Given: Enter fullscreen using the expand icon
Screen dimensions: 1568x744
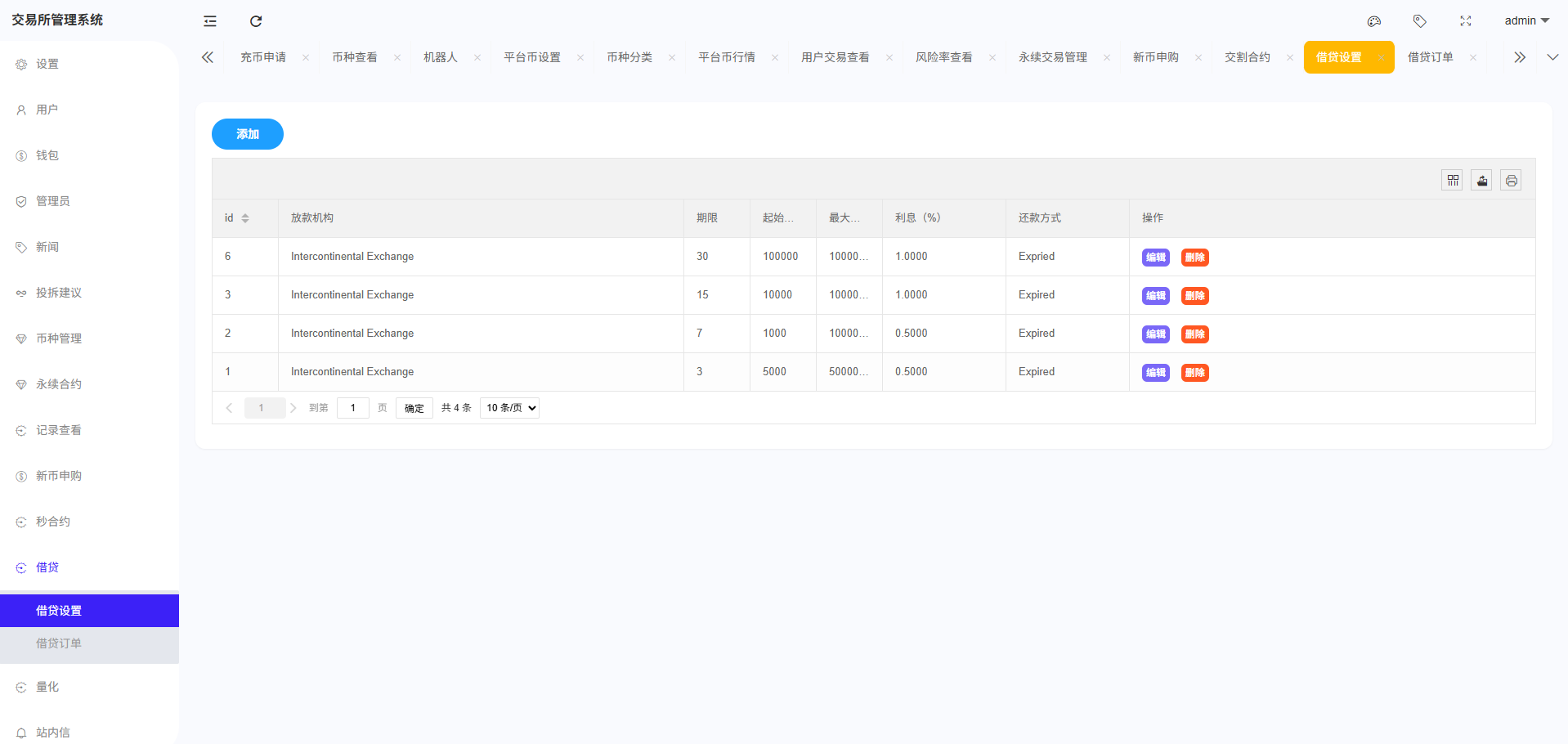Looking at the screenshot, I should pyautogui.click(x=1466, y=21).
